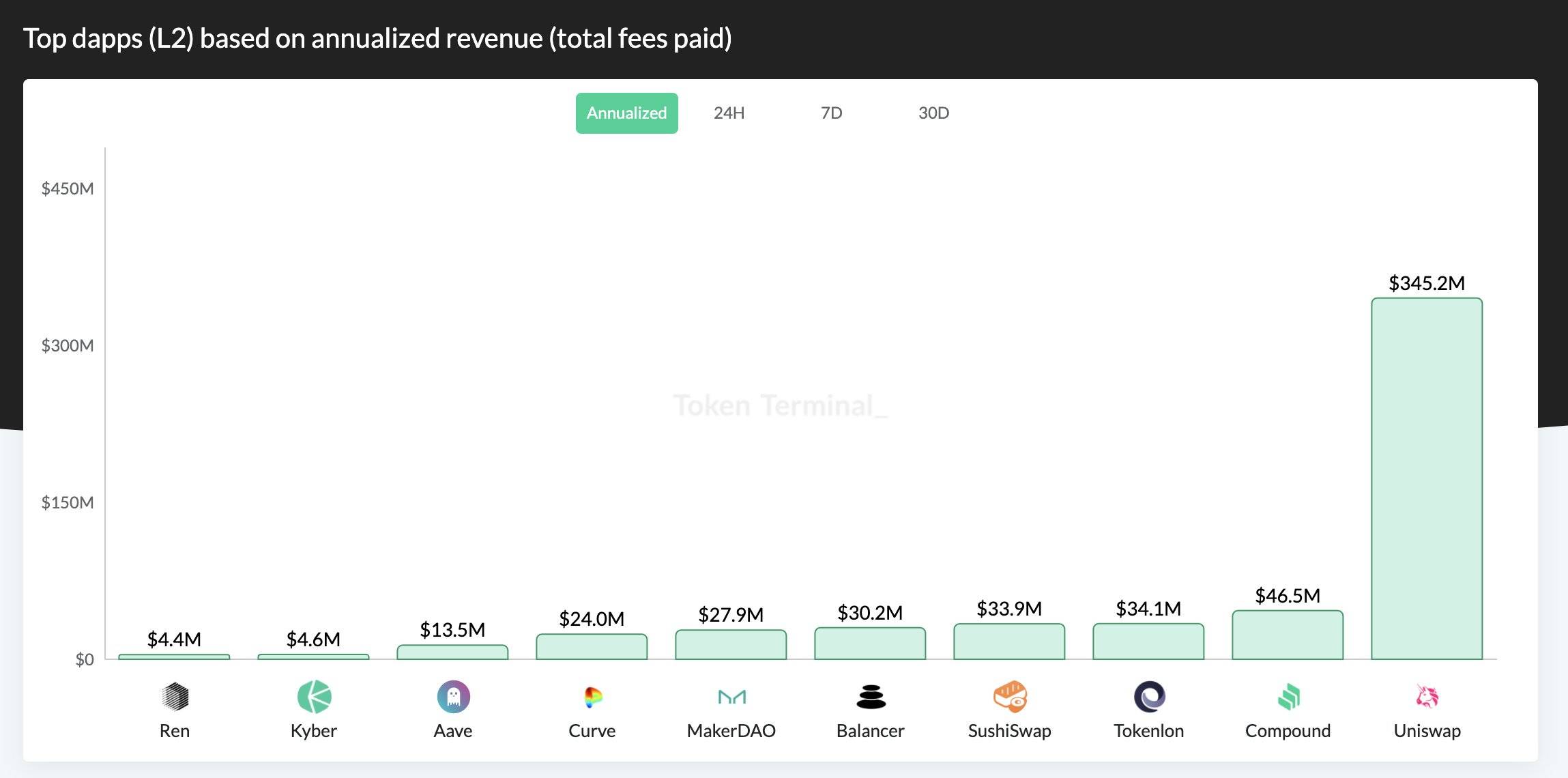The width and height of the screenshot is (1568, 778).
Task: Click the Aave ghost icon
Action: 453,697
